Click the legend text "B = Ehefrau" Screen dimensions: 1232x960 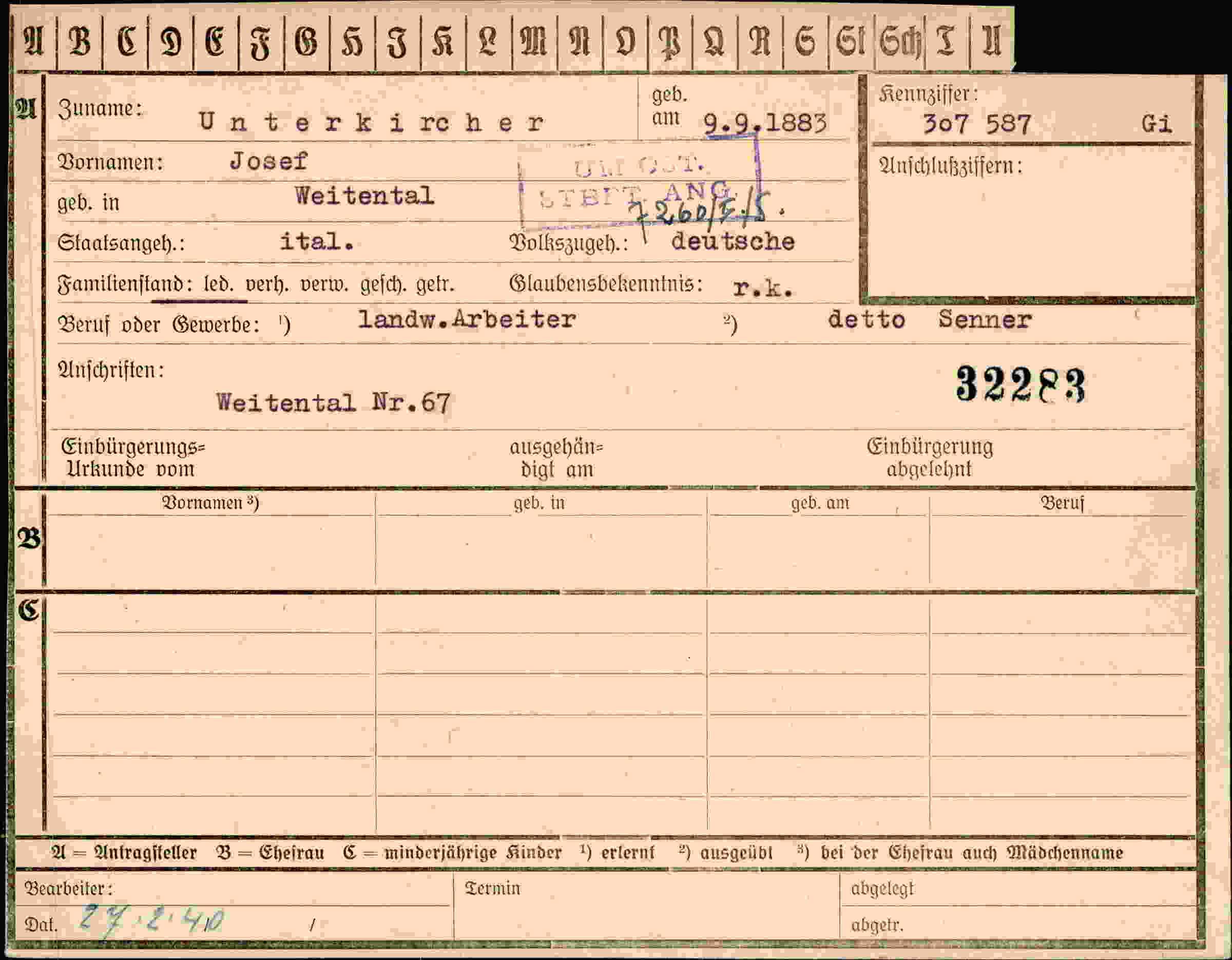click(270, 852)
